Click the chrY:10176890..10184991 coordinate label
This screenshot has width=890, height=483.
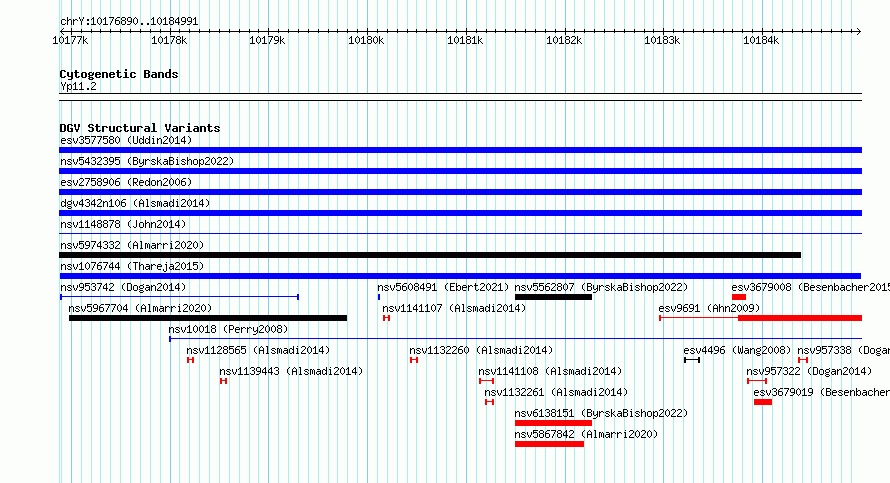pyautogui.click(x=129, y=22)
